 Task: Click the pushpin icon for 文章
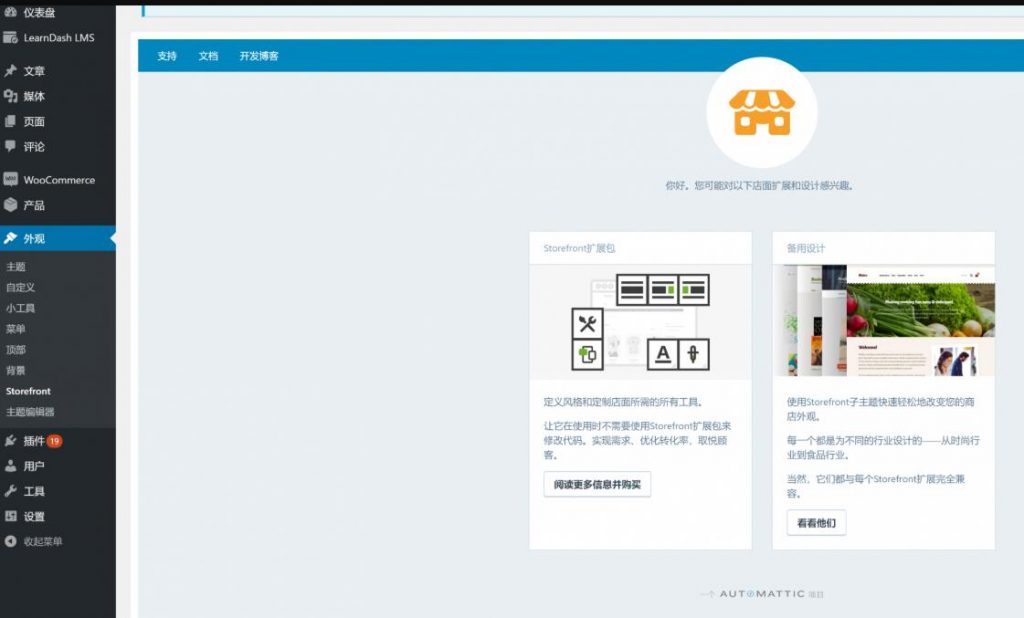pos(10,71)
